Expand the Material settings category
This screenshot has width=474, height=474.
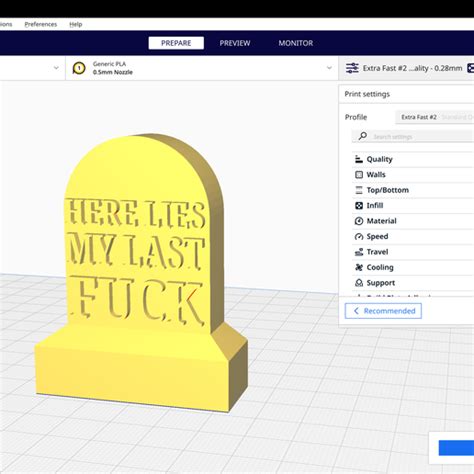point(413,221)
